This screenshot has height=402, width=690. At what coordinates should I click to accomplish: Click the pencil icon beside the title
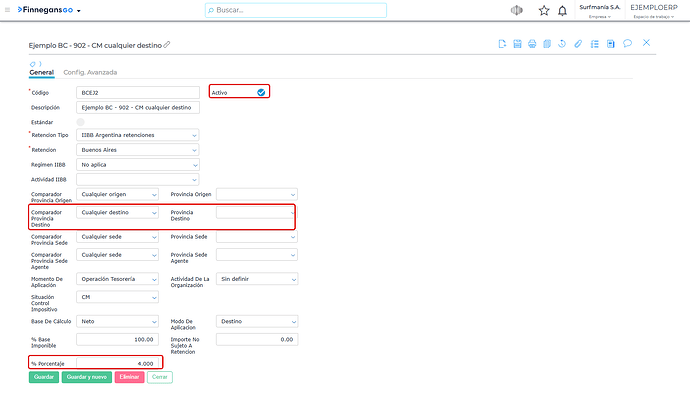167,44
